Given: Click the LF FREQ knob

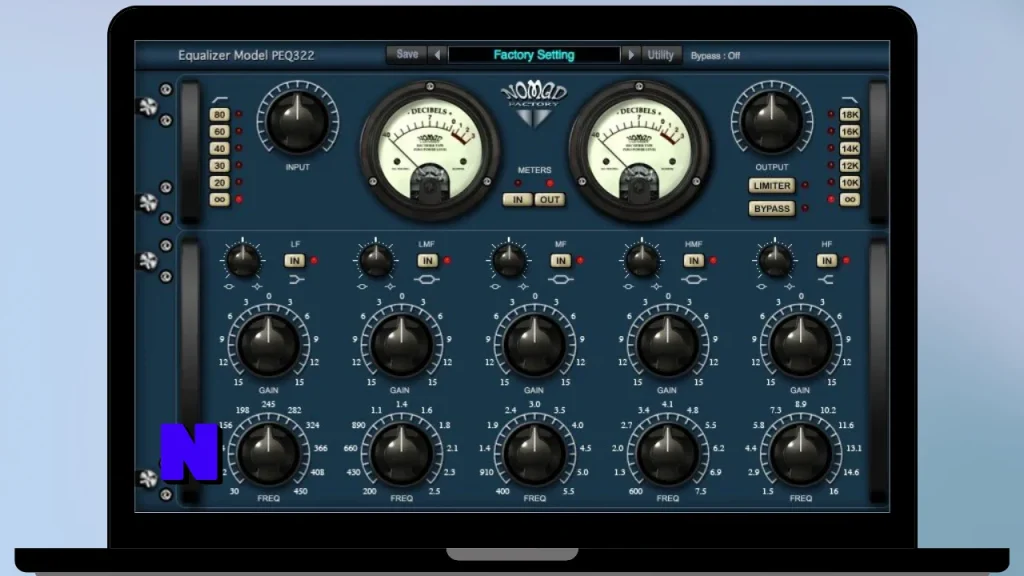Looking at the screenshot, I should click(268, 453).
